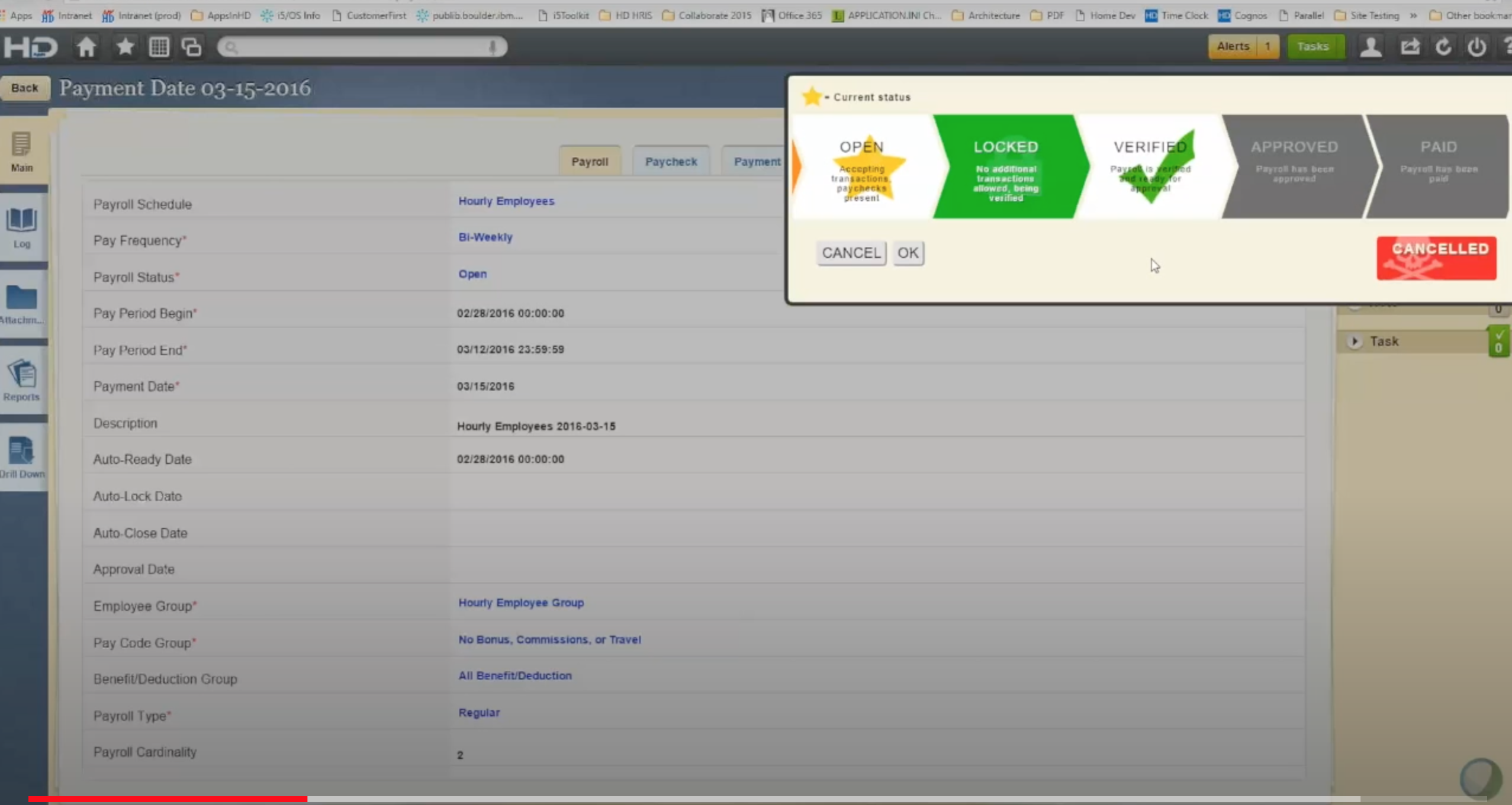This screenshot has height=805, width=1512.
Task: Click the duplicate windows icon in toolbar
Action: [x=191, y=47]
